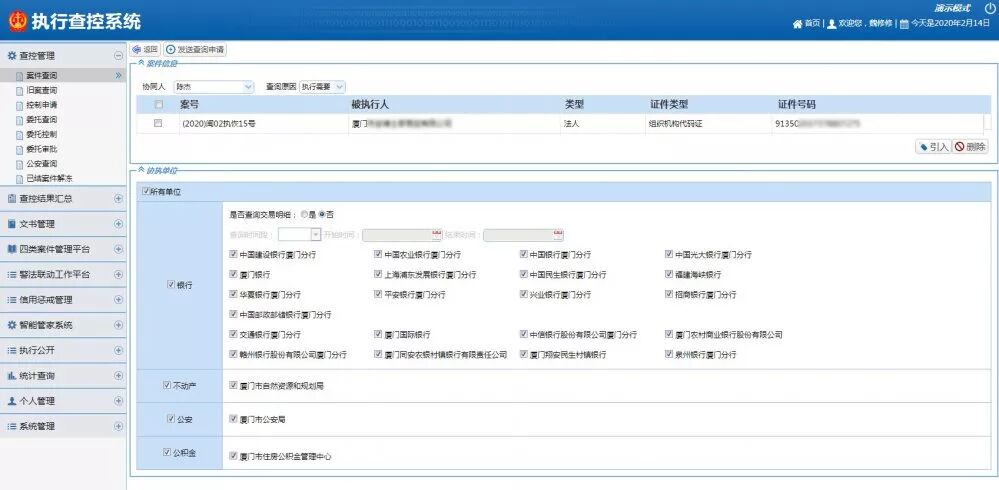Click page icon beside 公安查询
The width and height of the screenshot is (999, 490).
[x=19, y=164]
